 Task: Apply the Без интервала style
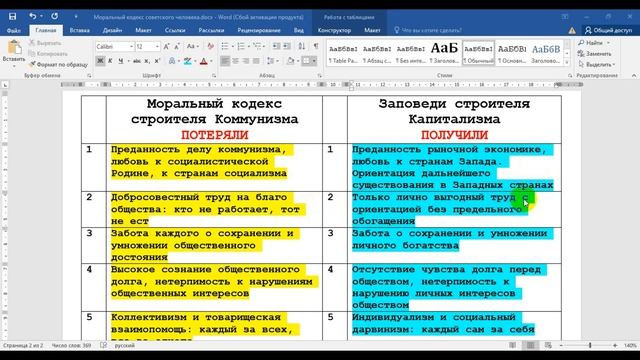[x=411, y=53]
